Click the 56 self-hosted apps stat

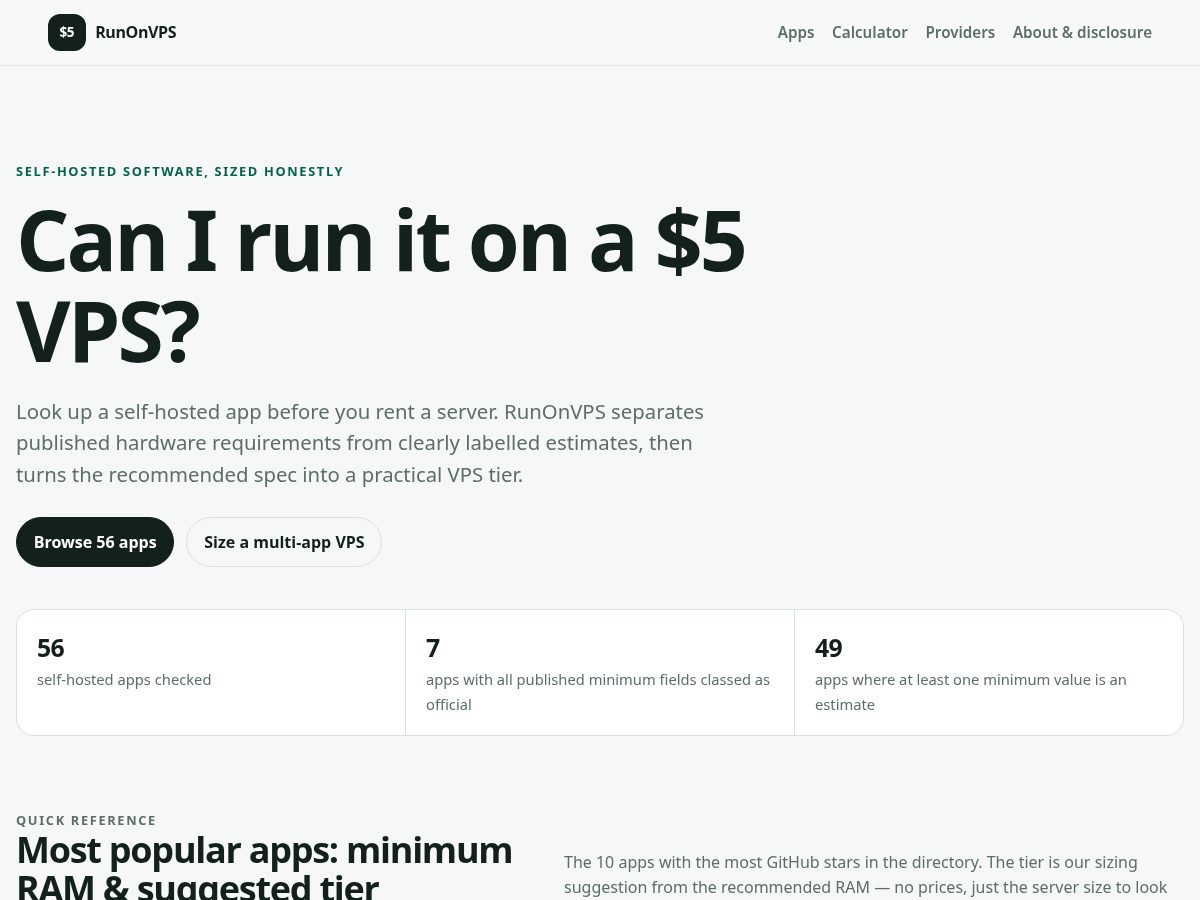tap(211, 672)
